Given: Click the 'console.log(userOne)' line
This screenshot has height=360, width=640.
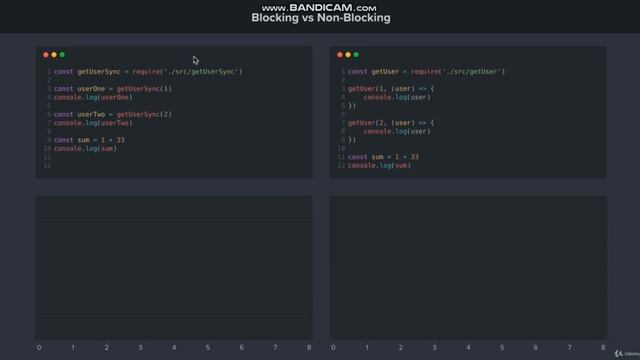Looking at the screenshot, I should click(93, 97).
